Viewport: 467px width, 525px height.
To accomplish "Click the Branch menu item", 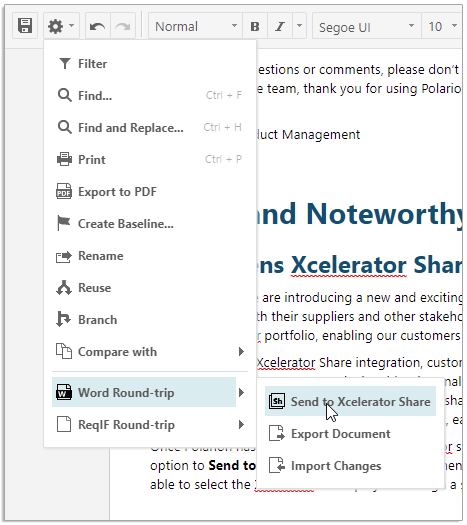I will click(150, 320).
